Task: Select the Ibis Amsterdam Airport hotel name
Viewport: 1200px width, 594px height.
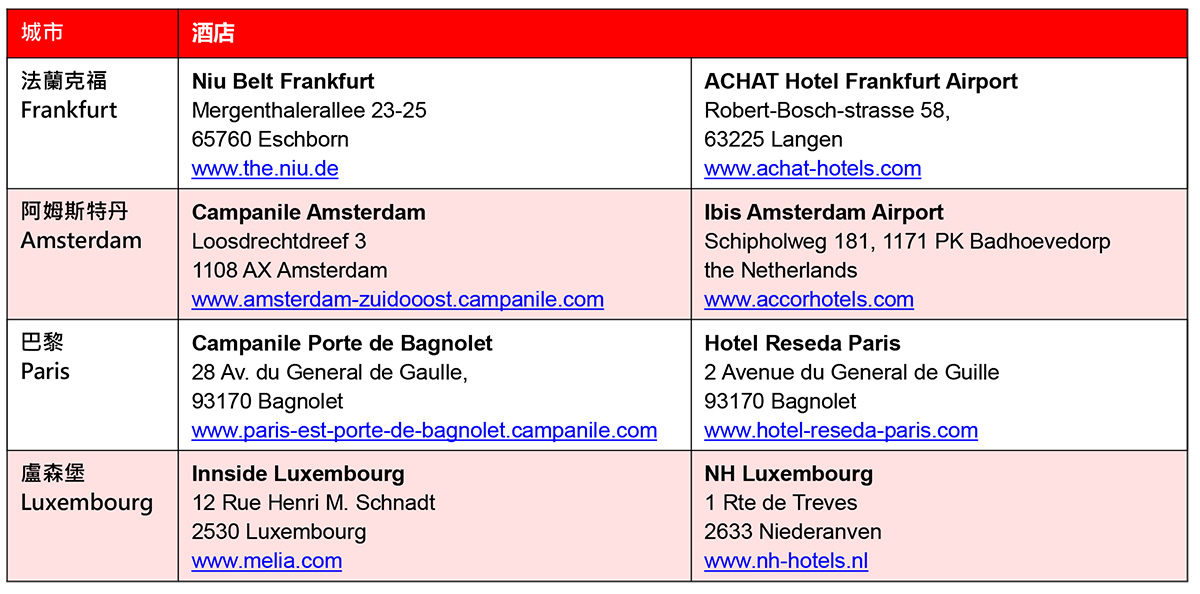Action: (823, 213)
